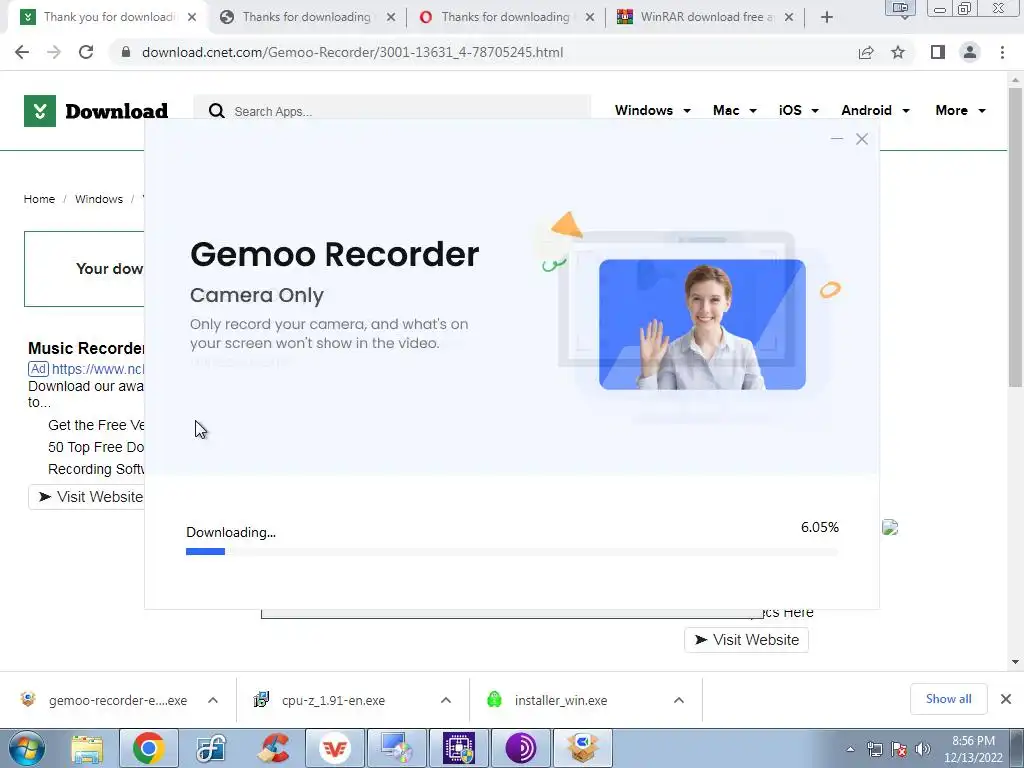This screenshot has width=1024, height=768.
Task: Open Chrome three-dot menu
Action: [1002, 52]
